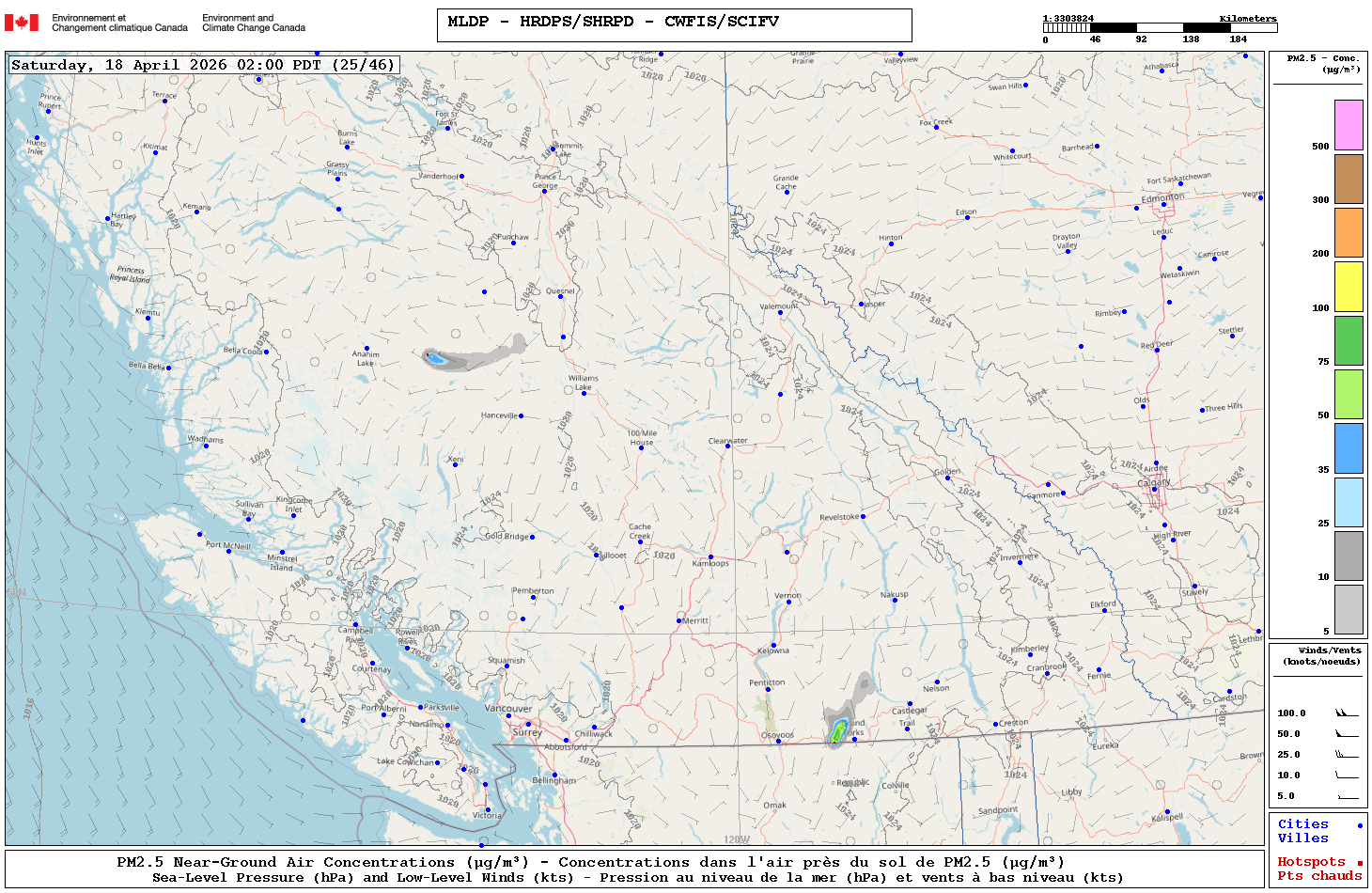1372x893 pixels.
Task: Click the smoke plume east of Anahim Lake
Action: (x=470, y=357)
